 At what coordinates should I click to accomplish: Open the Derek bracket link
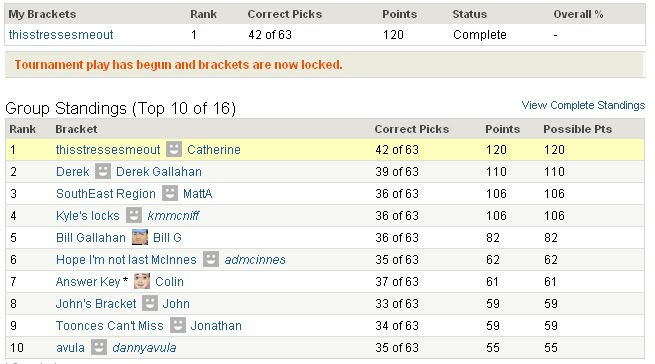point(73,172)
